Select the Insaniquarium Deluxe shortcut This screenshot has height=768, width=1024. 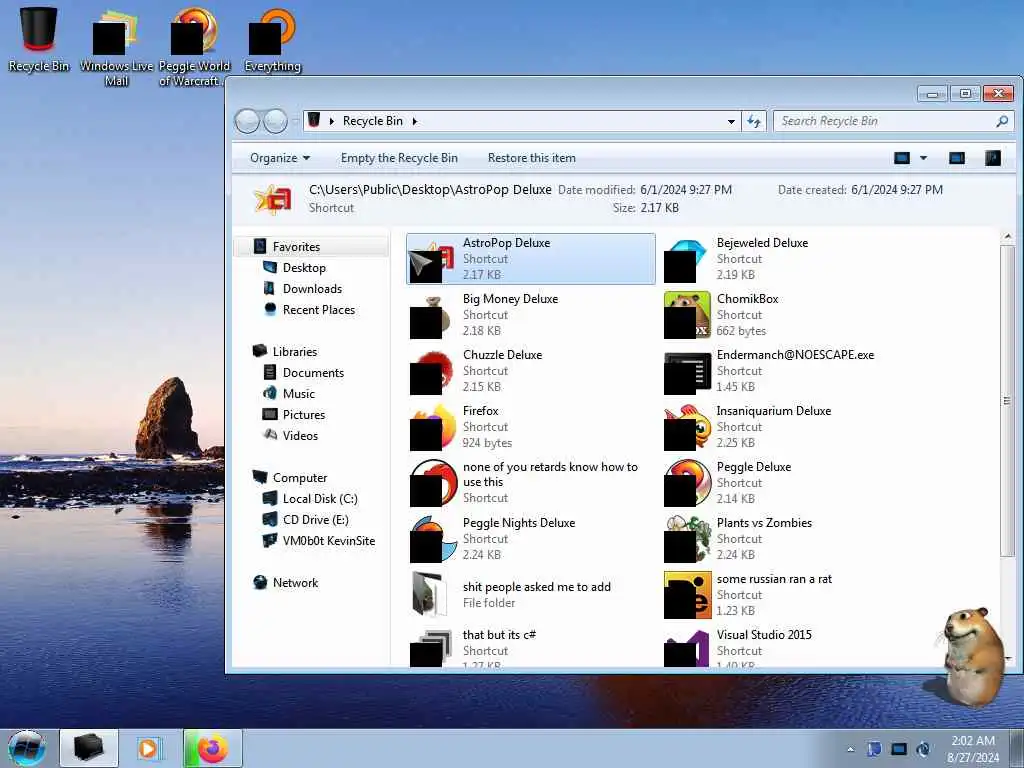pyautogui.click(x=784, y=427)
